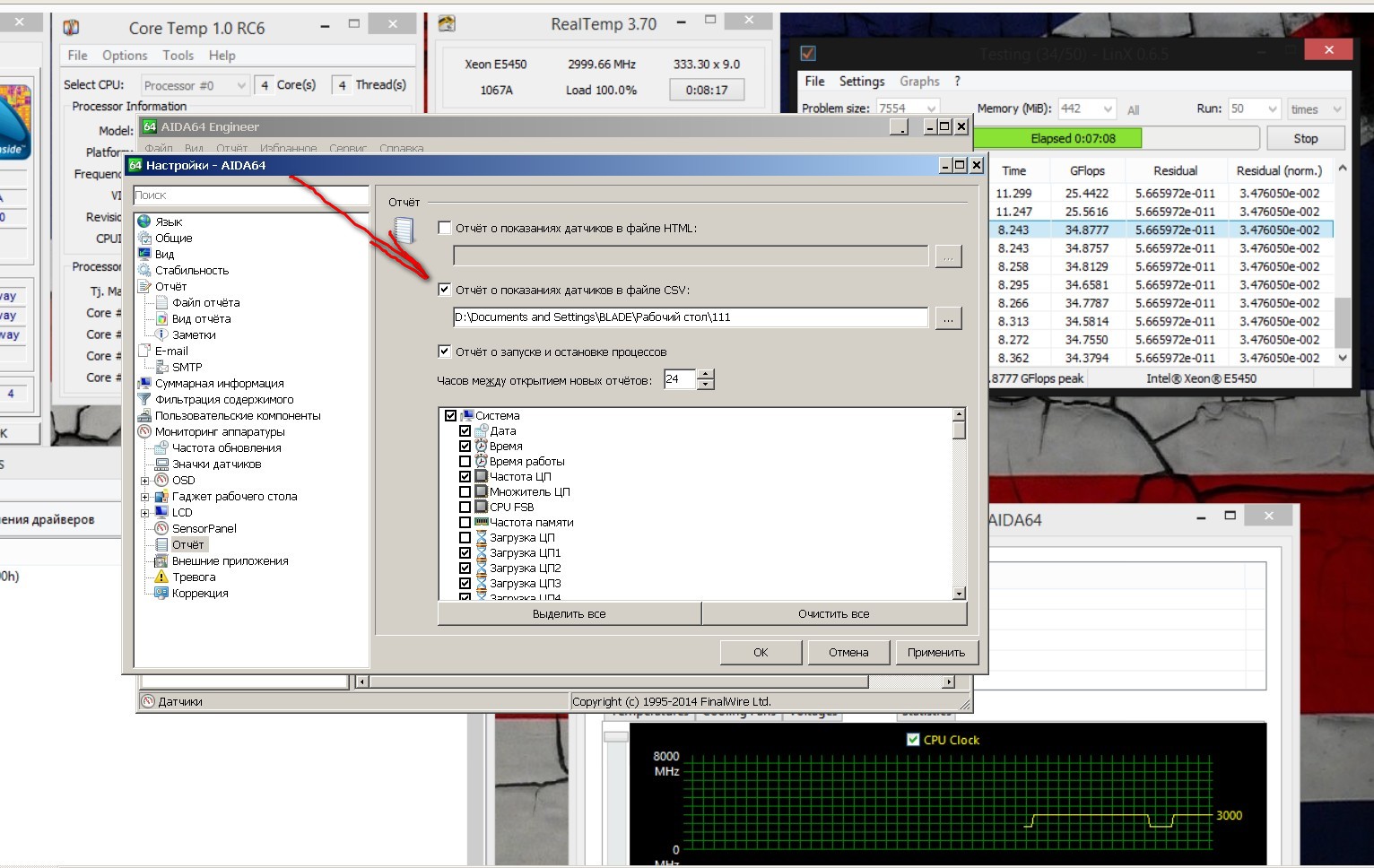This screenshot has width=1374, height=868.
Task: Click the SMTP server icon
Action: coord(162,367)
